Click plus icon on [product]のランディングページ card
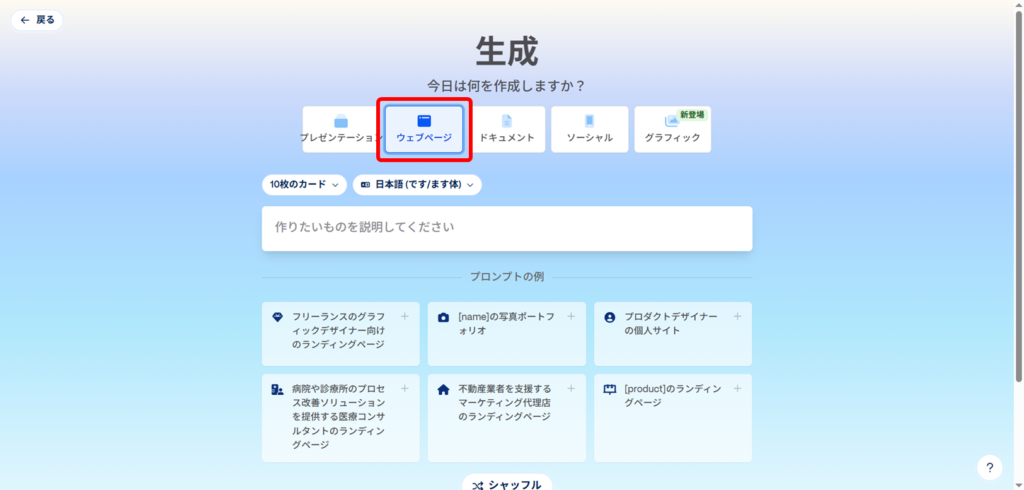The image size is (1024, 490). click(x=737, y=388)
